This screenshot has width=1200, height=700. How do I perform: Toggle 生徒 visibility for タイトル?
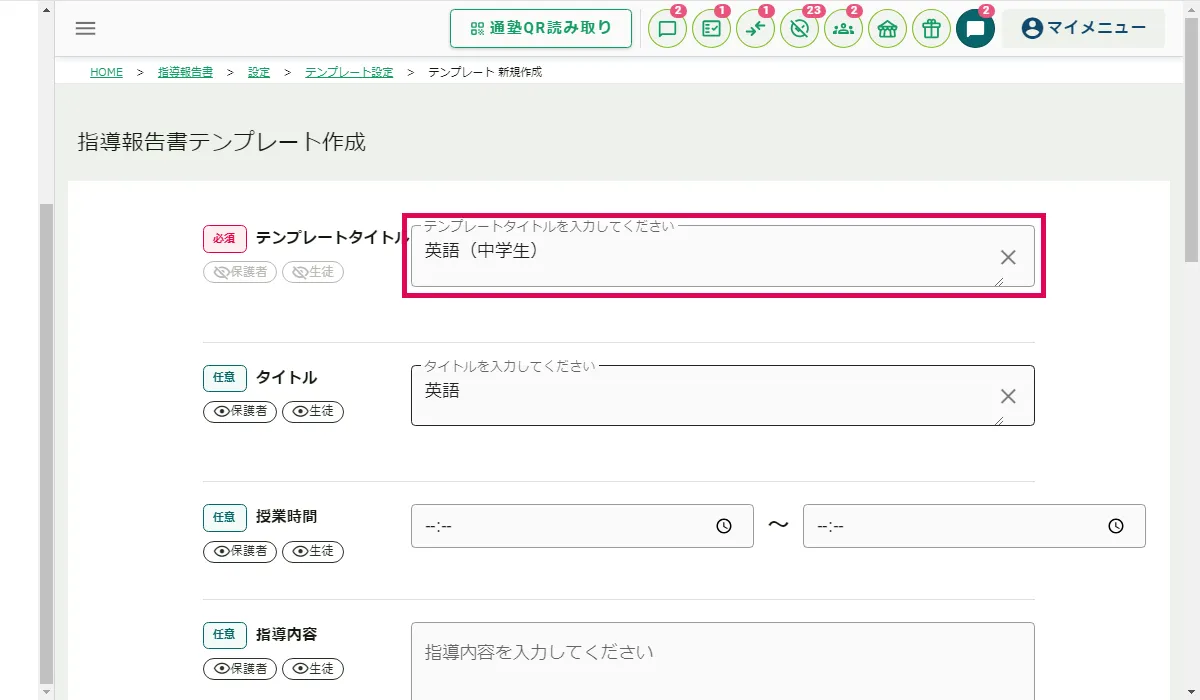tap(313, 411)
